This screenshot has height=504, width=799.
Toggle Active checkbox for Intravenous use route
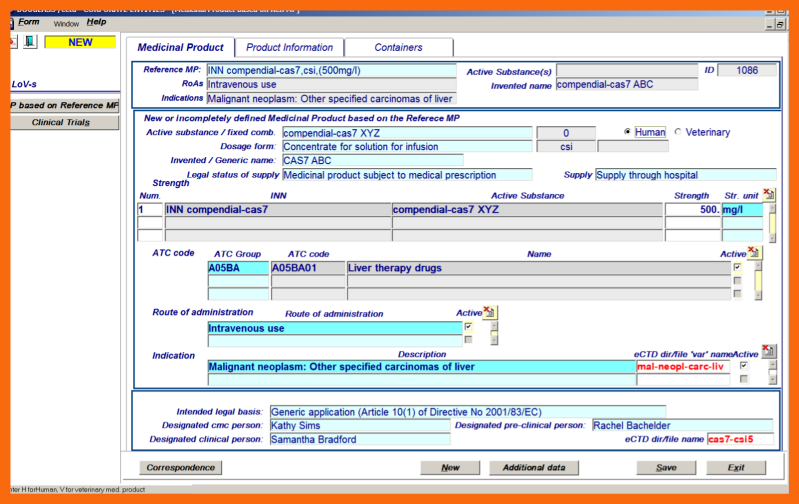tap(468, 327)
